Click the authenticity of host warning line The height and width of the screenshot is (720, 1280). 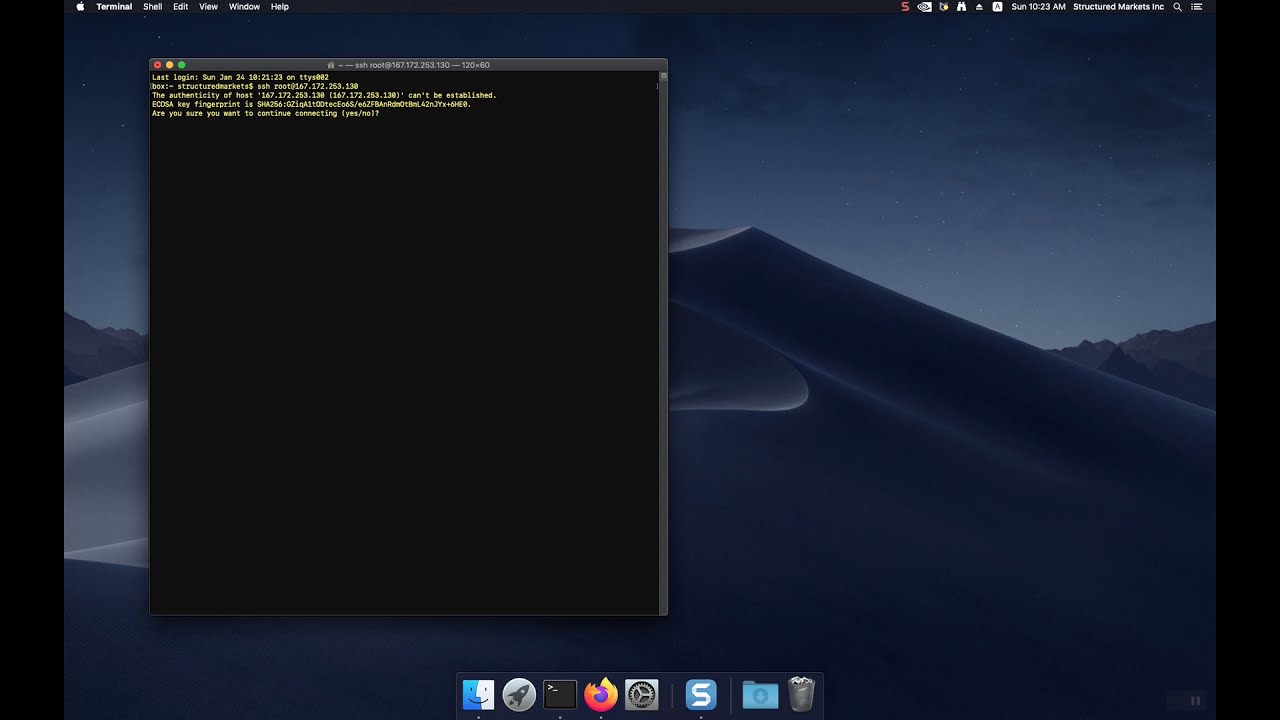tap(324, 95)
